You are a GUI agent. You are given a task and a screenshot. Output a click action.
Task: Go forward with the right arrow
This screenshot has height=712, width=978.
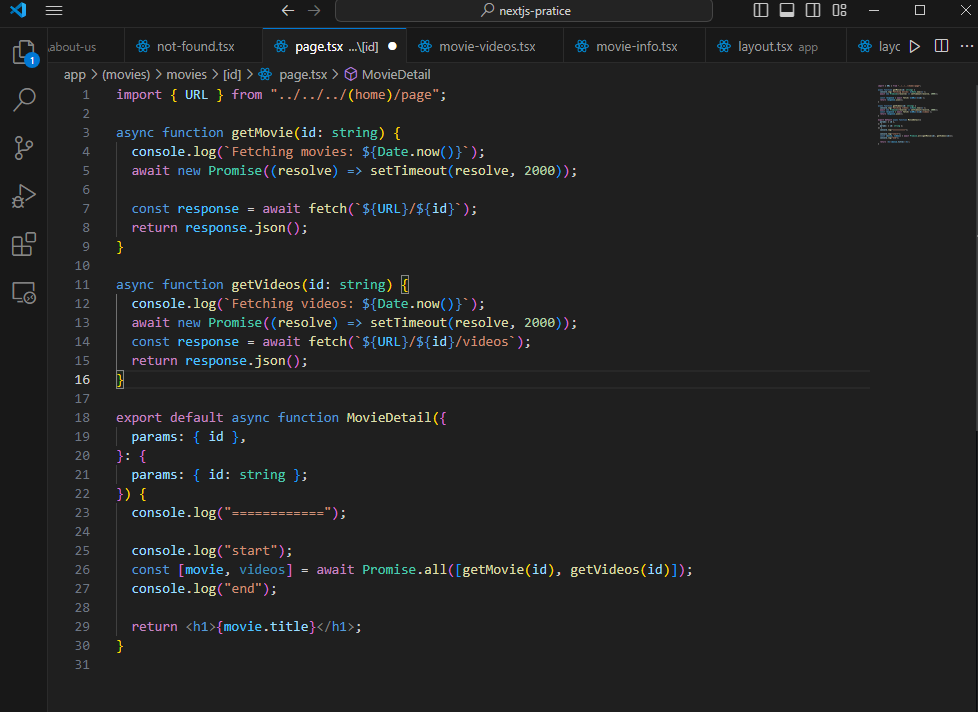(x=314, y=11)
